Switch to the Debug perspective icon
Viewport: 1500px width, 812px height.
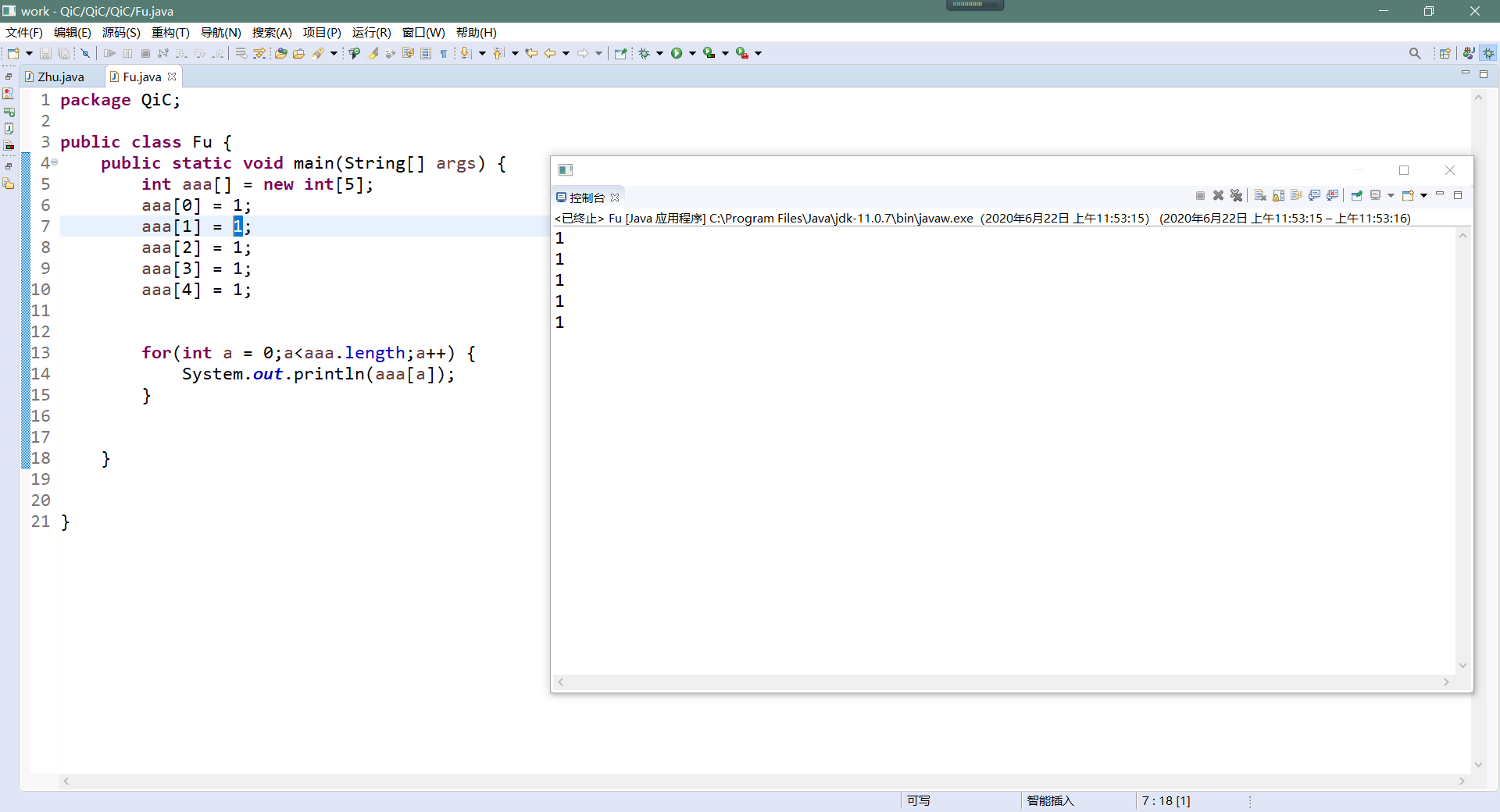pyautogui.click(x=1489, y=53)
